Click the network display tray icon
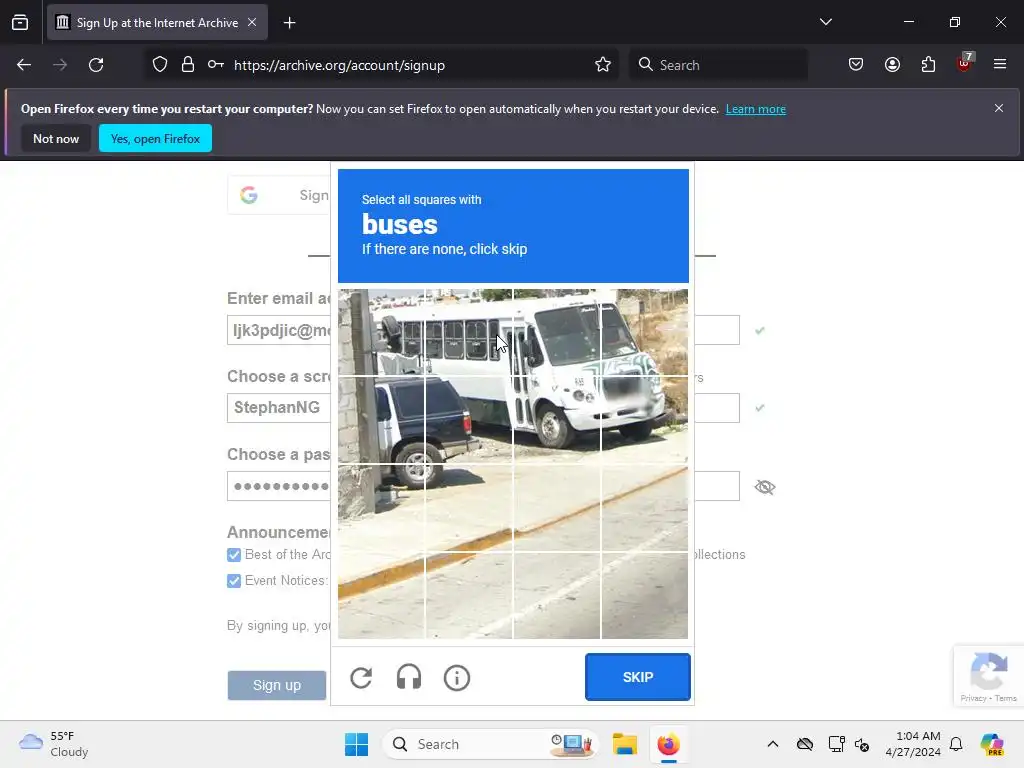Viewport: 1024px width, 768px height. tap(836, 744)
